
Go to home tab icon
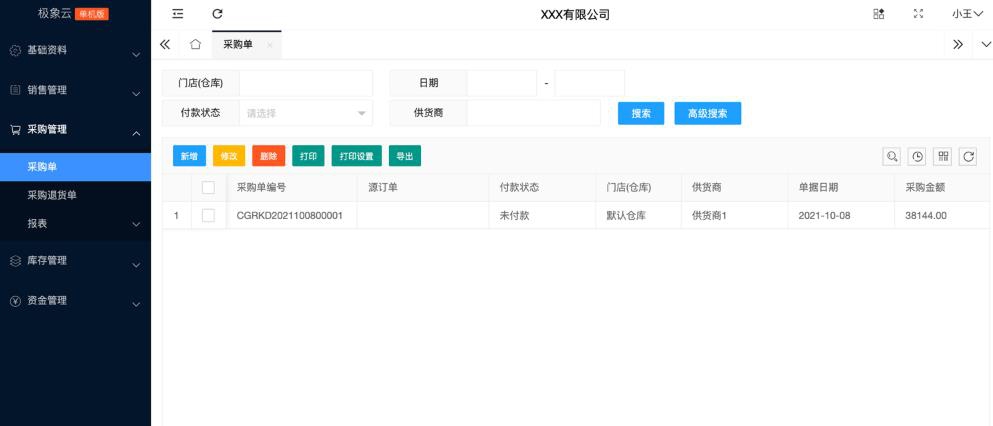coord(196,44)
